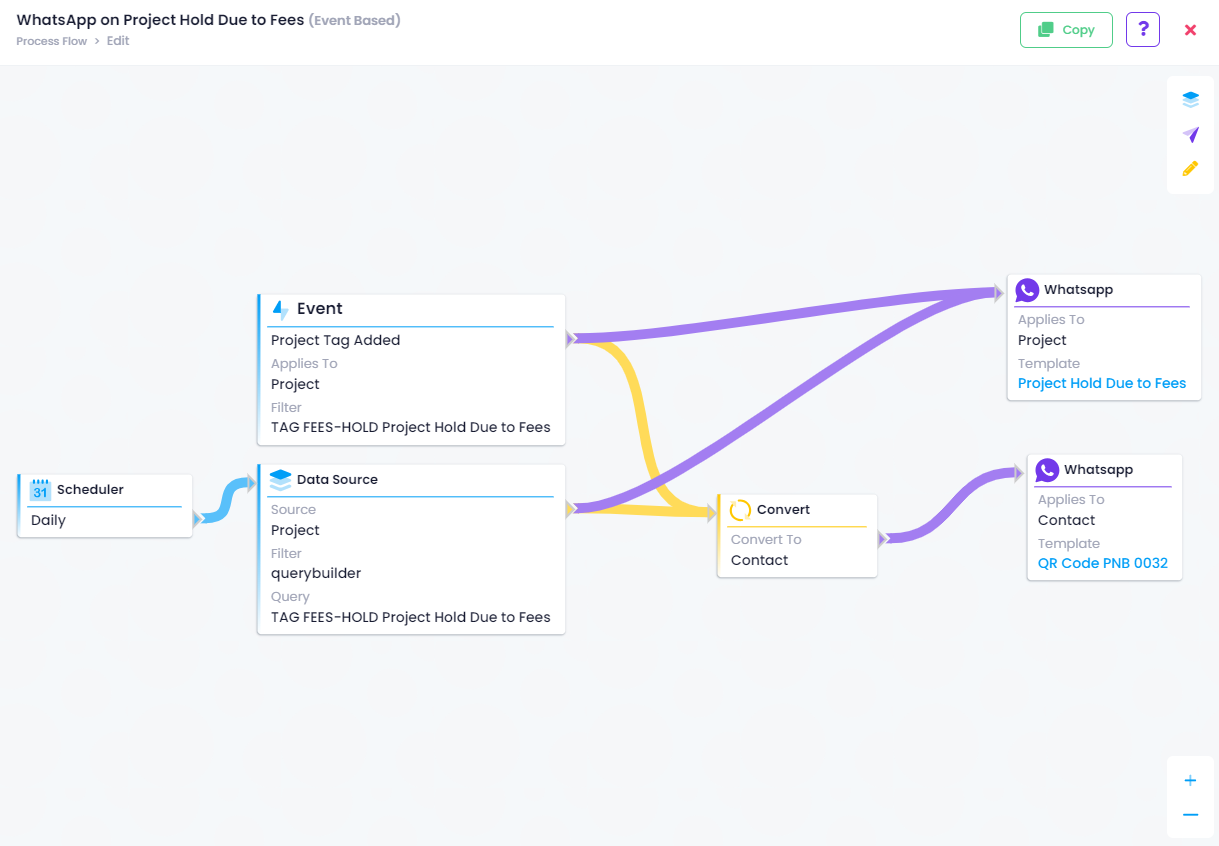Select the Edit breadcrumb item
This screenshot has width=1219, height=846.
[118, 41]
